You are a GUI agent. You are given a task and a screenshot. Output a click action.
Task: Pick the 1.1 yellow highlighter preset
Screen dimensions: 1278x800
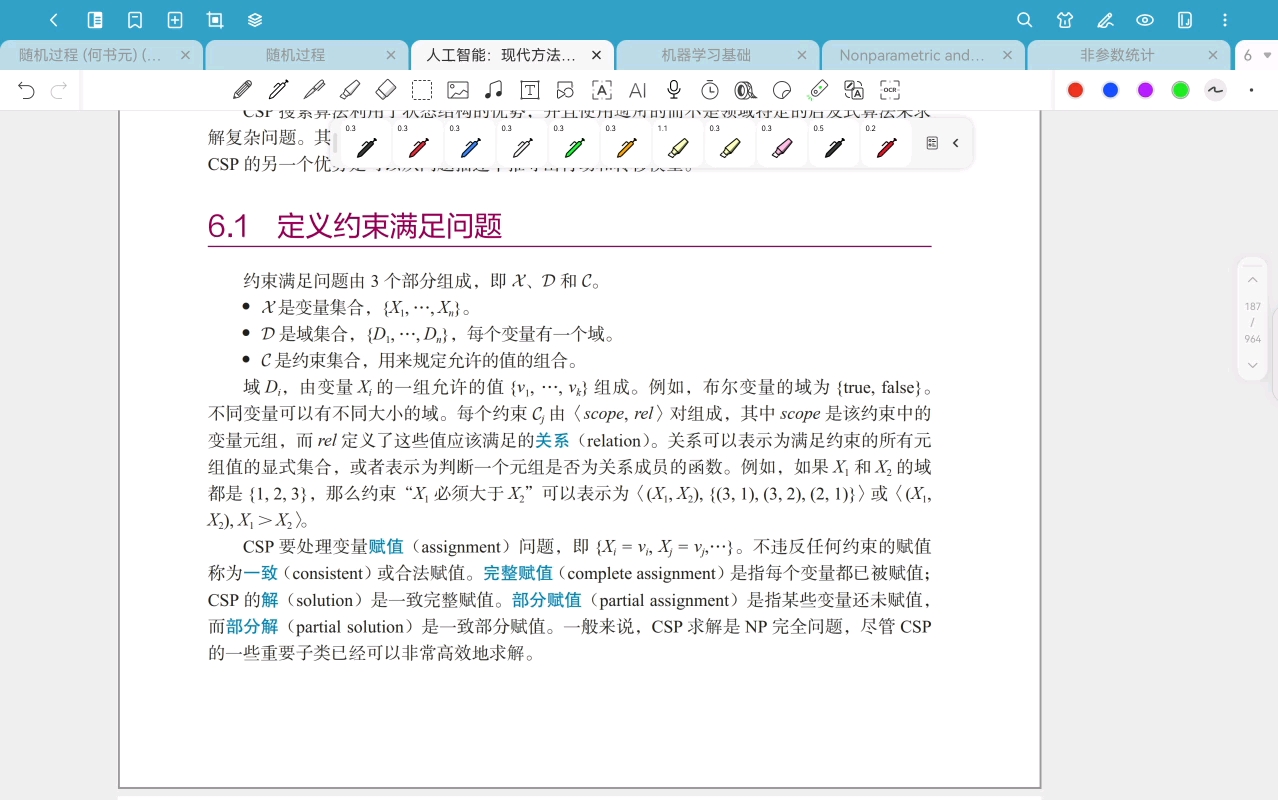coord(678,144)
